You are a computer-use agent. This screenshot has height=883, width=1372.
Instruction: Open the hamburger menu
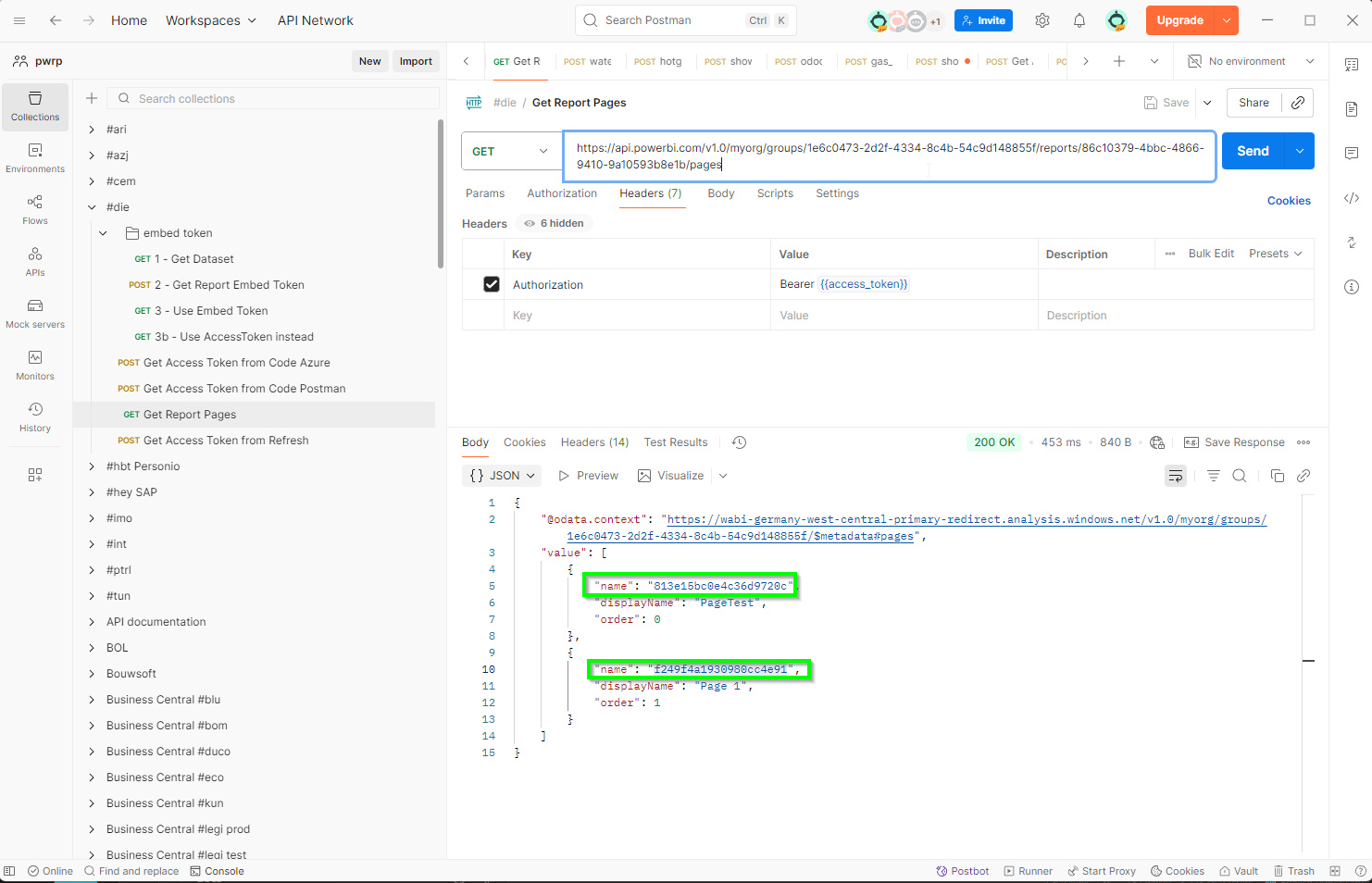click(x=19, y=20)
